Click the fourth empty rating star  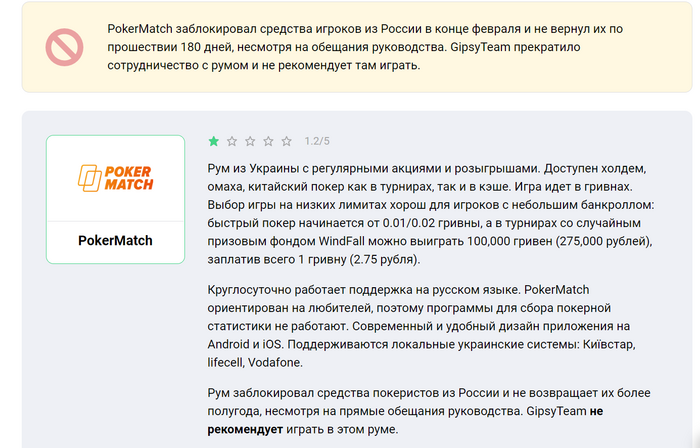click(x=268, y=141)
